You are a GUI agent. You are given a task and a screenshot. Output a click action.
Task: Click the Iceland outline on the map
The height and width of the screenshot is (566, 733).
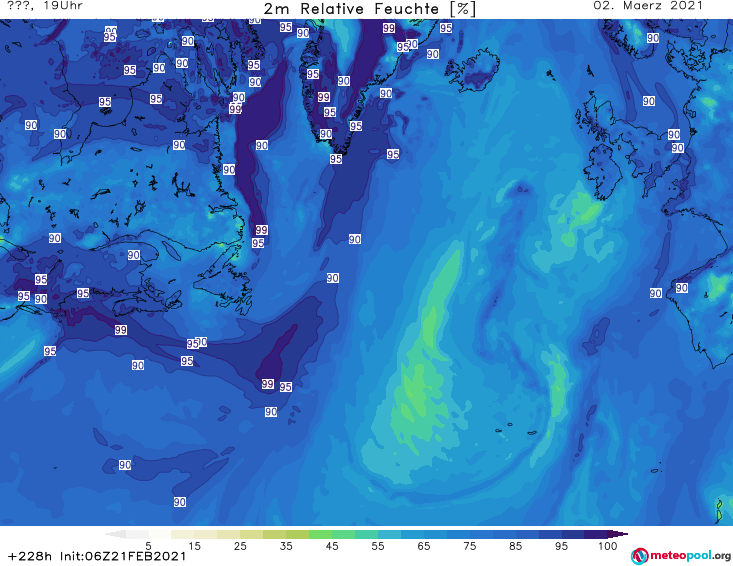[x=472, y=72]
